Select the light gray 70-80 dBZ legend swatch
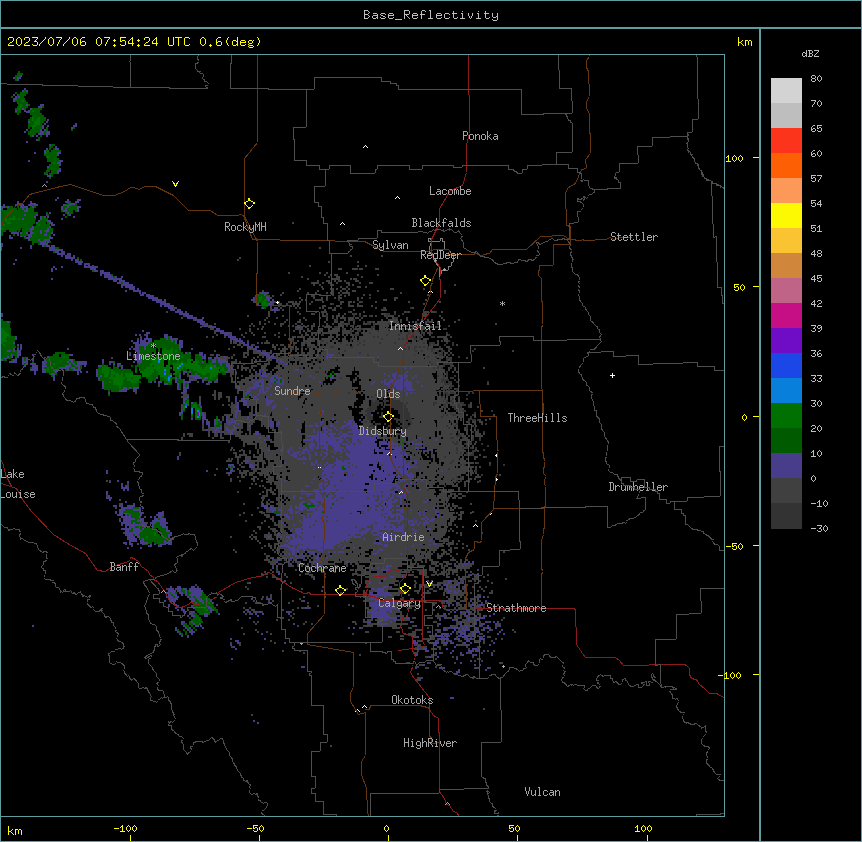Image resolution: width=862 pixels, height=842 pixels. point(786,91)
